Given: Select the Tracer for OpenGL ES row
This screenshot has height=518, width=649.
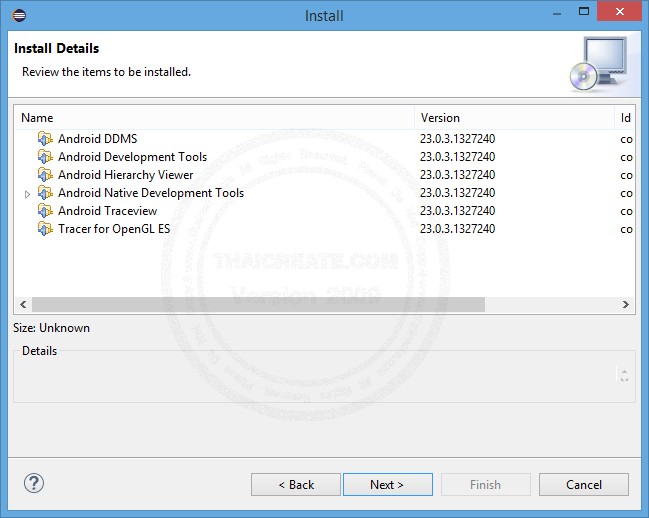Looking at the screenshot, I should tap(324, 229).
